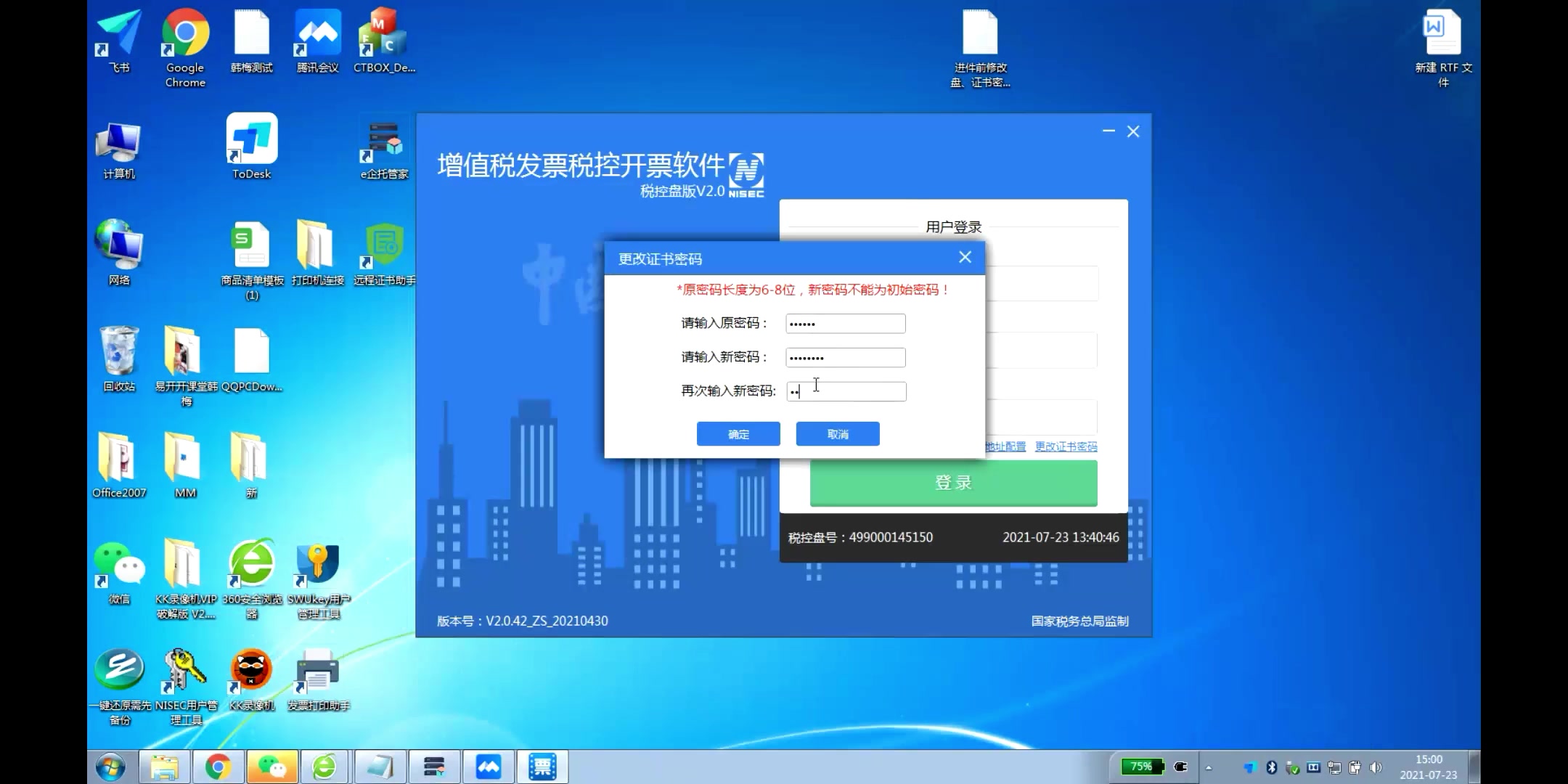This screenshot has height=784, width=1568.
Task: Minimize the 增值税发票税控开票软件 window
Action: 1108,131
